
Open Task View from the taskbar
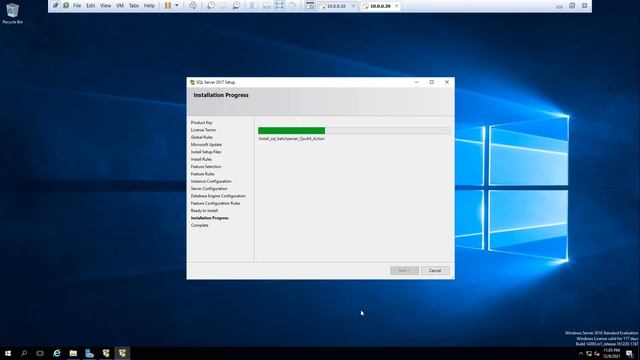40,353
